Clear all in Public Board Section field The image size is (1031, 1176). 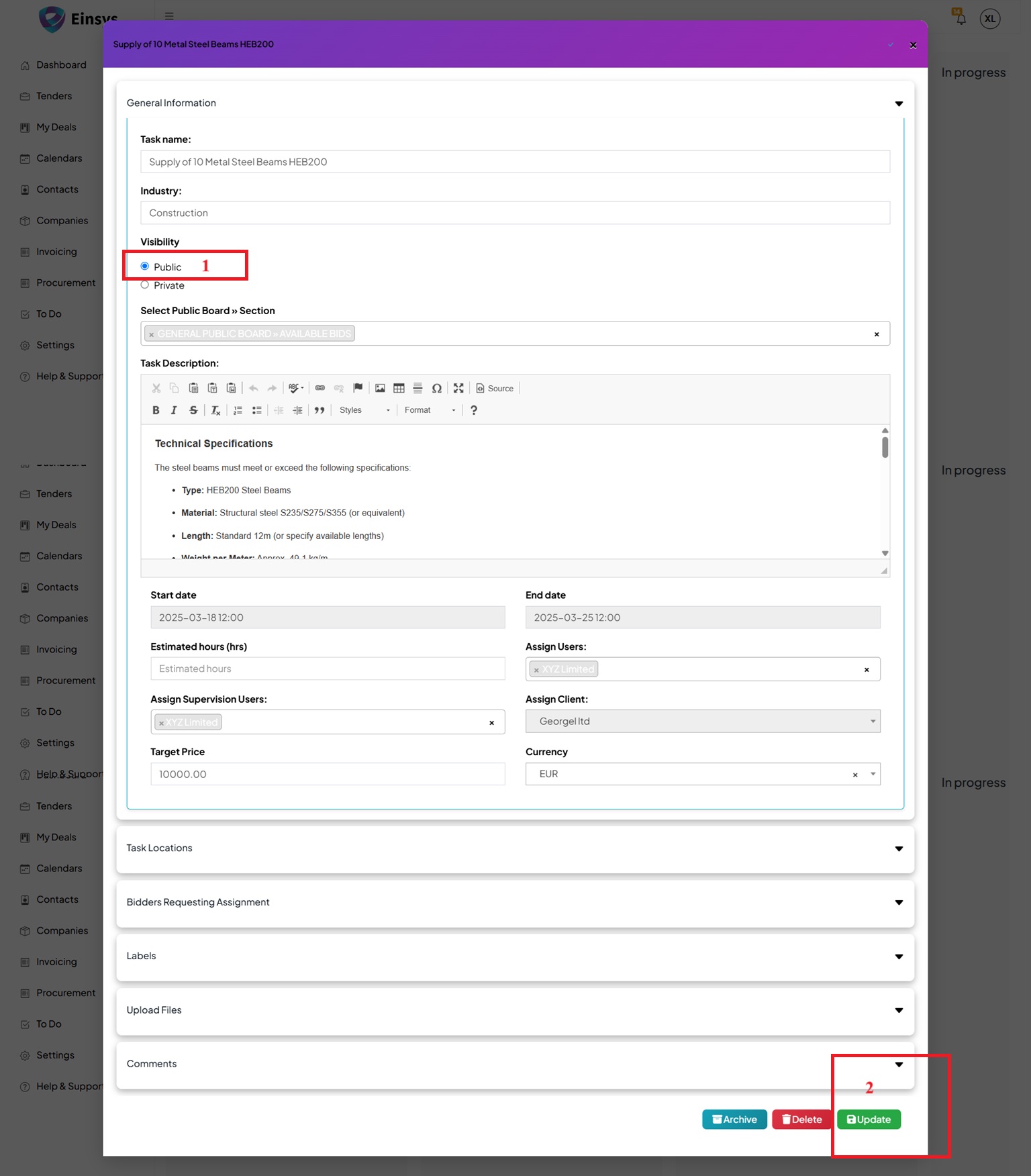click(x=877, y=334)
